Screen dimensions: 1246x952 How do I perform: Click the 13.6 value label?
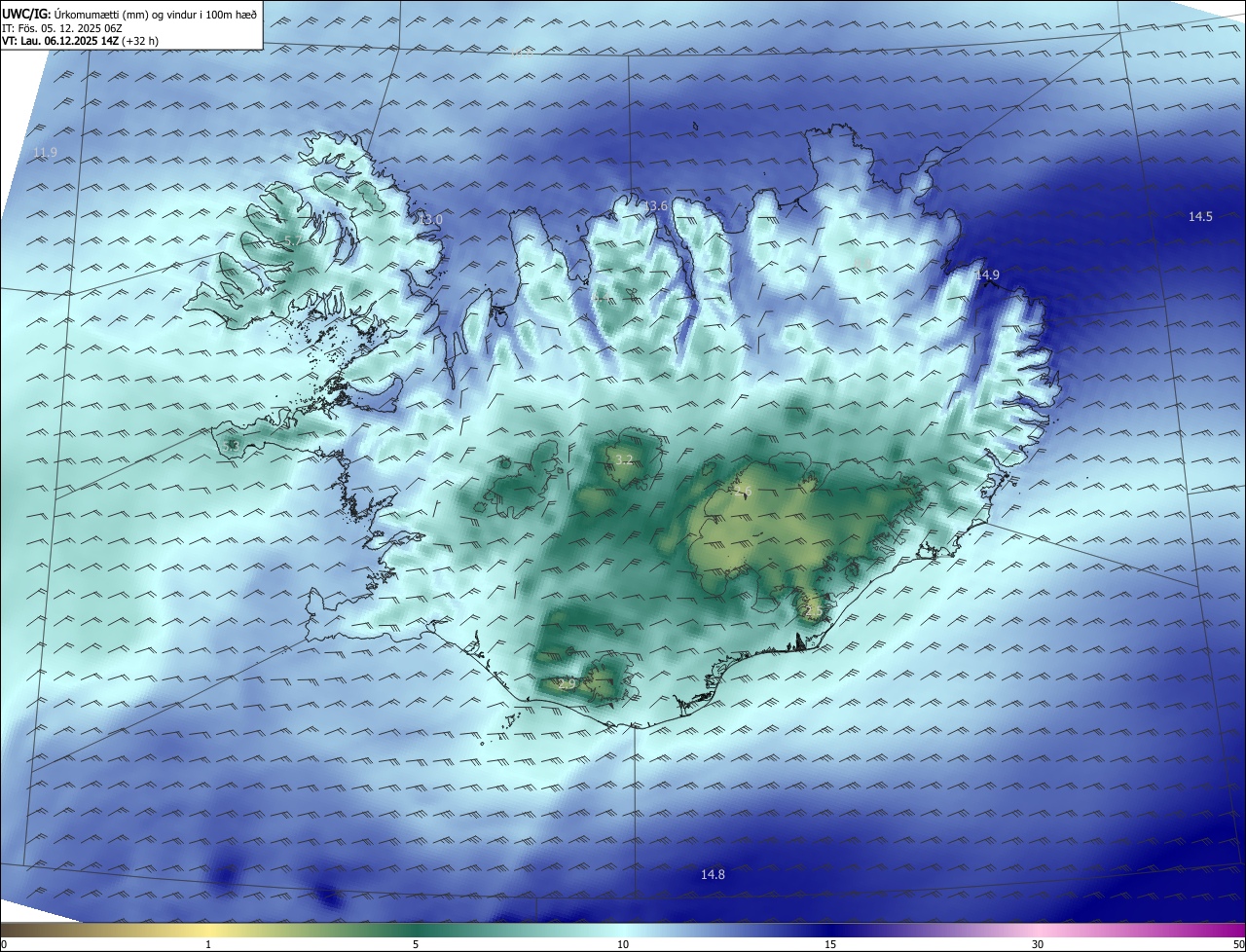coord(656,205)
